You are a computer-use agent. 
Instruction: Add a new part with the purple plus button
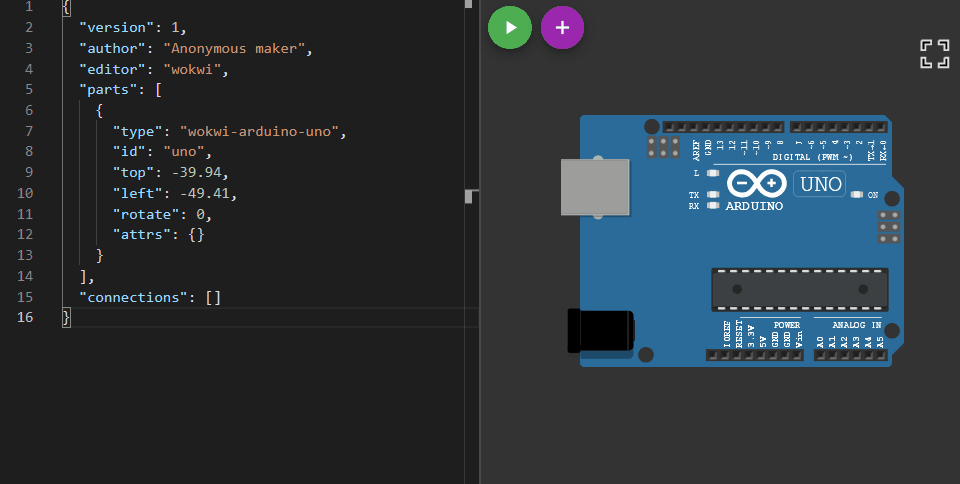pos(562,28)
